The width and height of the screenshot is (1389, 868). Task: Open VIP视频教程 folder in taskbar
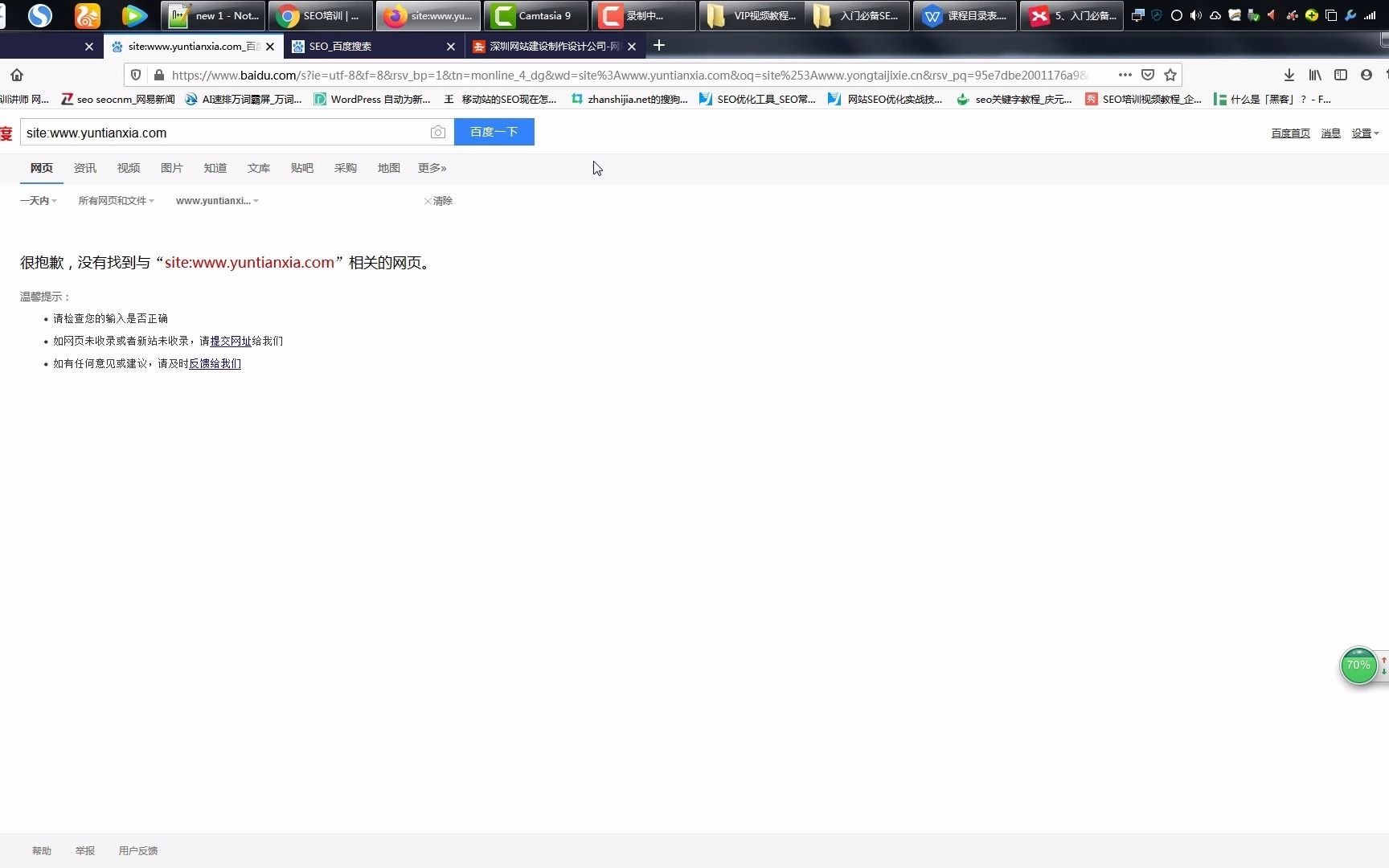coord(752,15)
